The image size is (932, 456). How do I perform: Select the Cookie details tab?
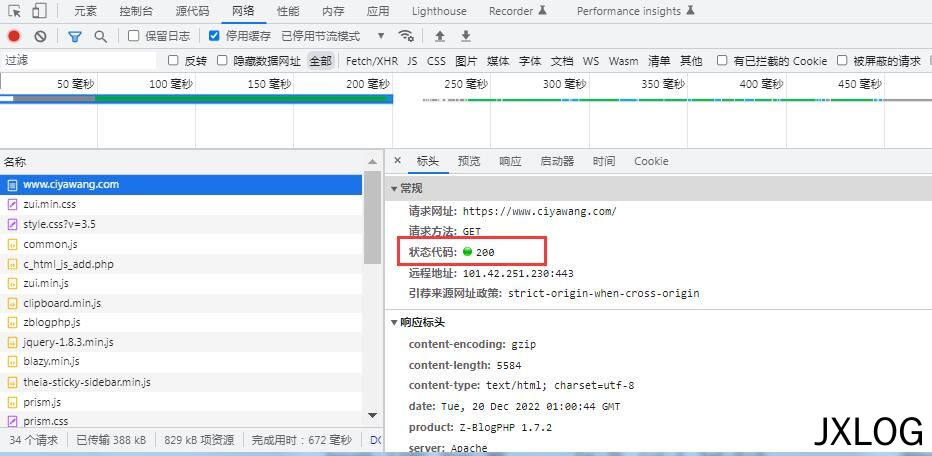pos(651,161)
